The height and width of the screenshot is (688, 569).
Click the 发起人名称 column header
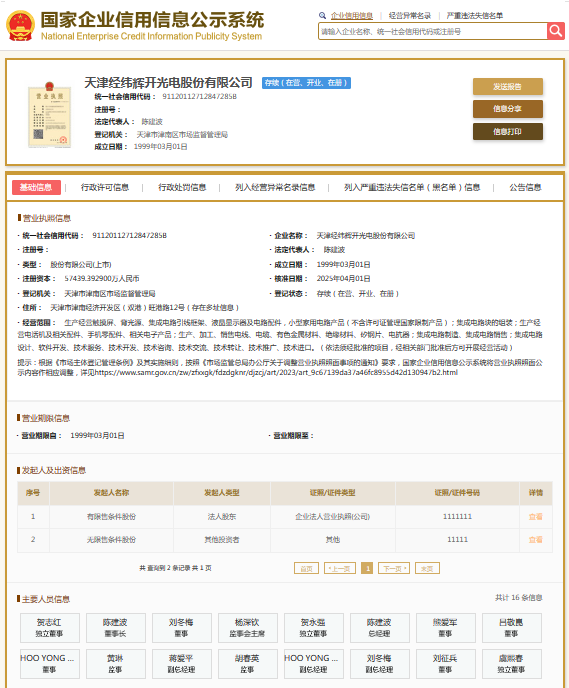(x=111, y=493)
